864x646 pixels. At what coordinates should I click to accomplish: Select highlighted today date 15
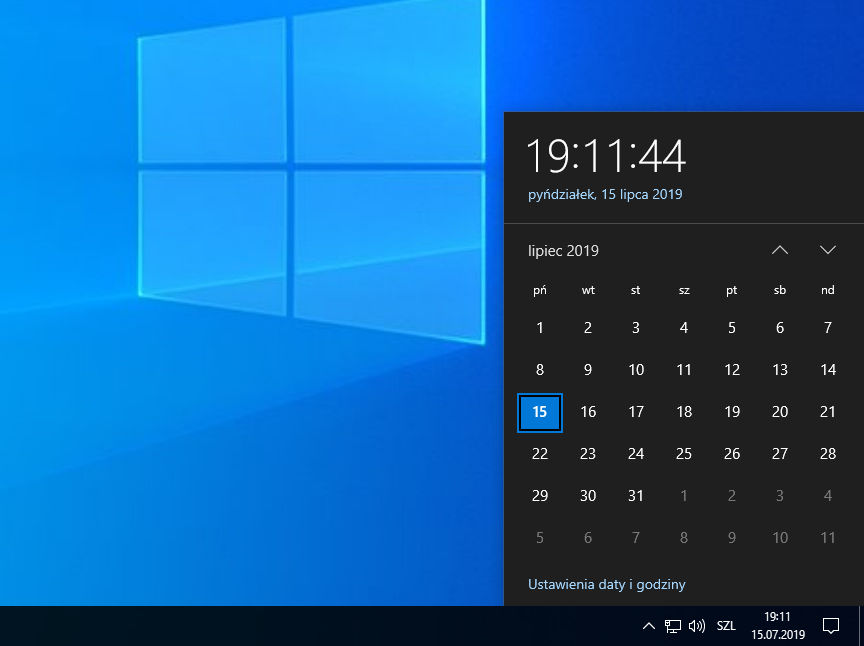(x=540, y=412)
